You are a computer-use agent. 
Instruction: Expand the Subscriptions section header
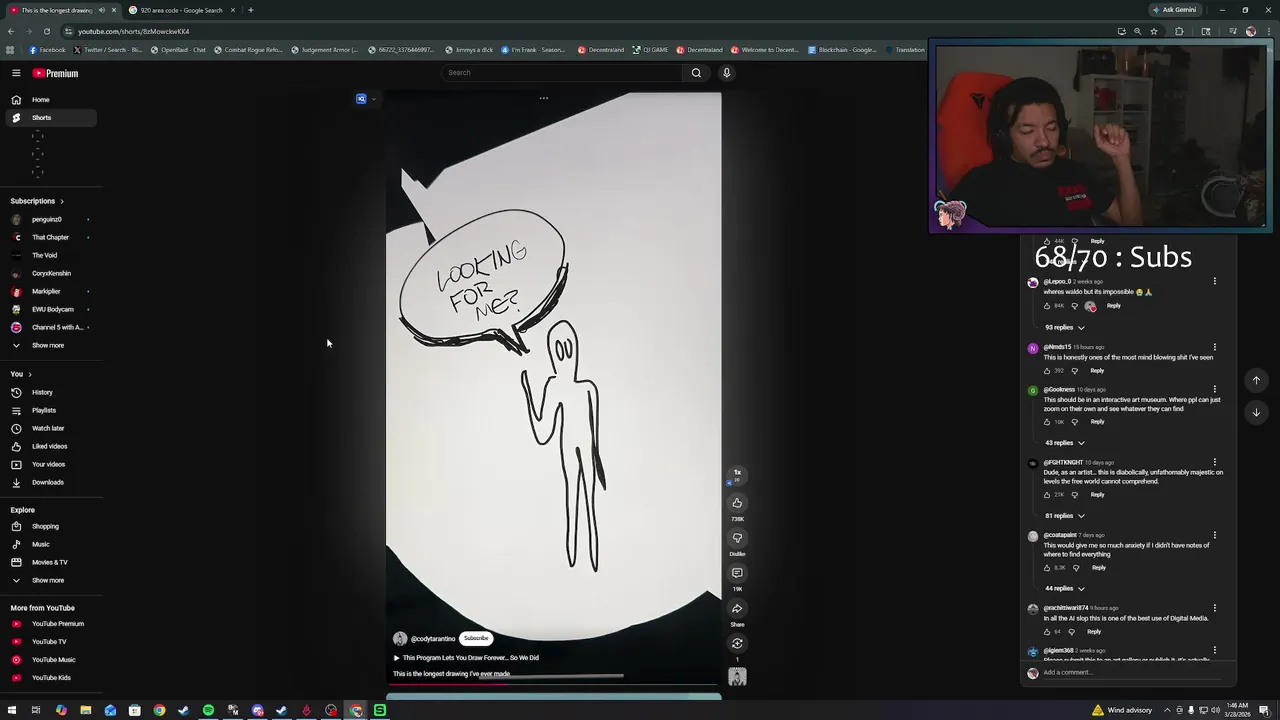(38, 201)
